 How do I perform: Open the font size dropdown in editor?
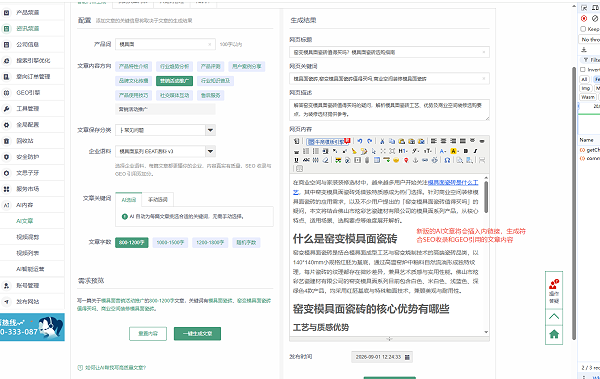(x=427, y=151)
